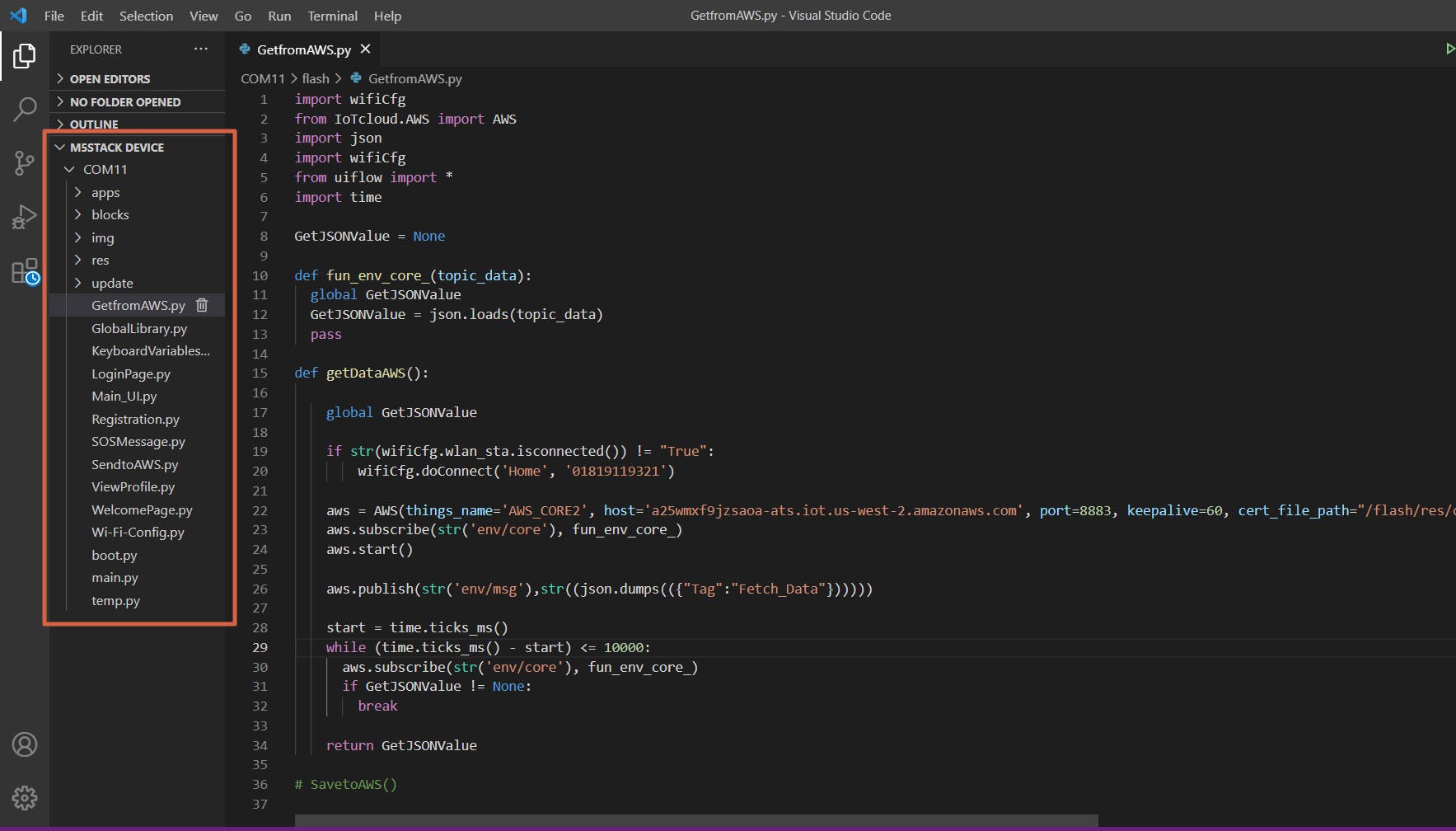1456x831 pixels.
Task: Click the 'aws.start()' code line
Action: (369, 550)
